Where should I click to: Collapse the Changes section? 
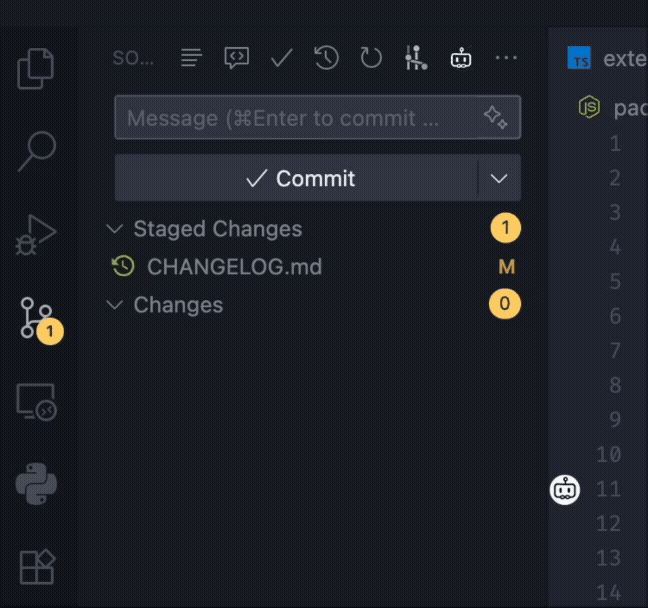coord(115,305)
